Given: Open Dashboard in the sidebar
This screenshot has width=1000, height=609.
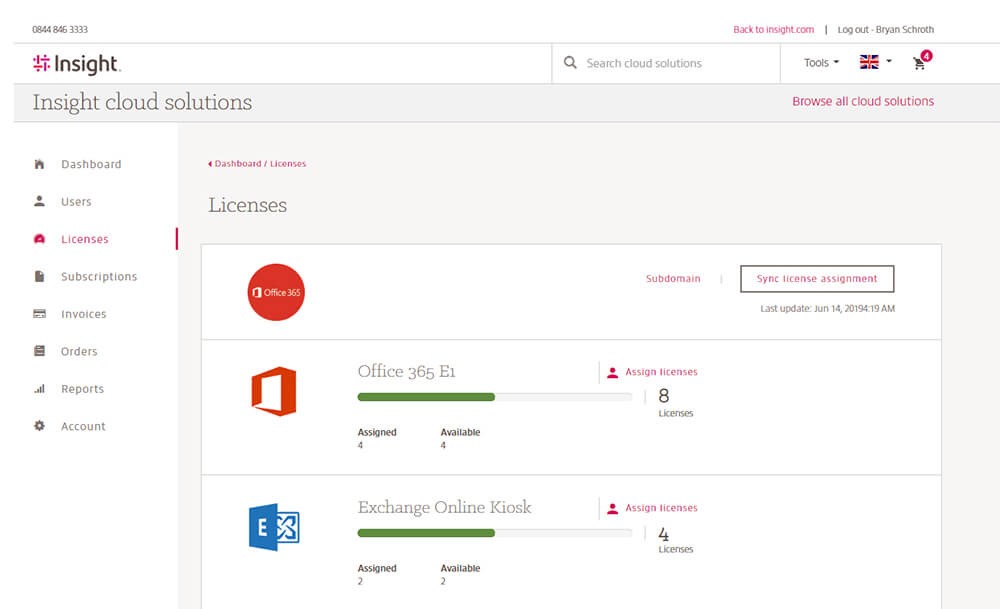Looking at the screenshot, I should (91, 164).
